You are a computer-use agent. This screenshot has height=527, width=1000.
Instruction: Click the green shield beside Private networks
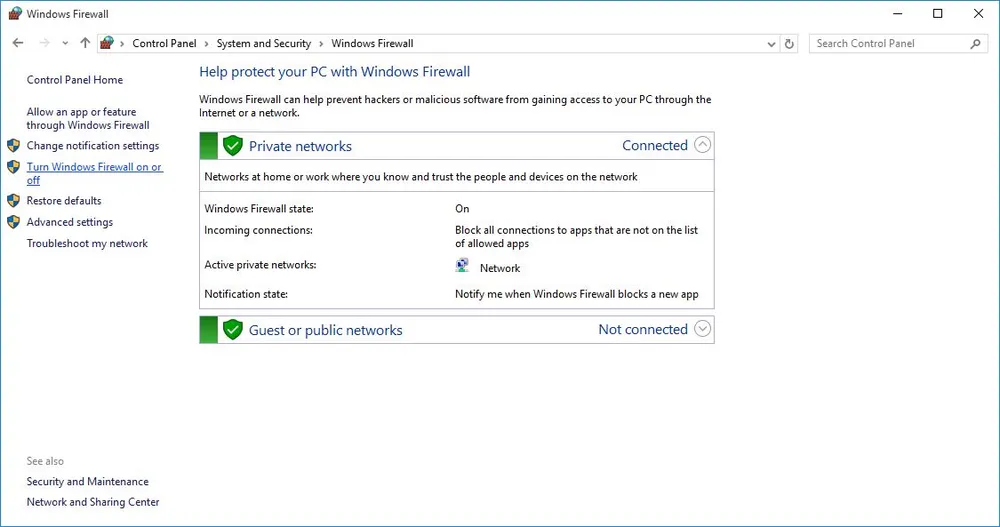pos(233,146)
